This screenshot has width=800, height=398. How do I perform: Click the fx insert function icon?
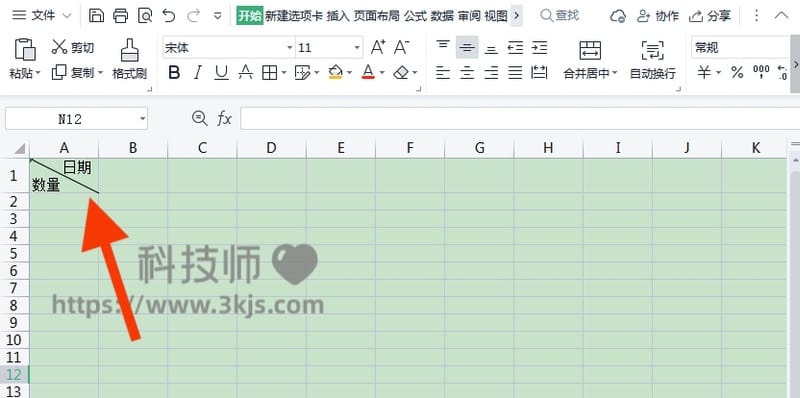224,119
